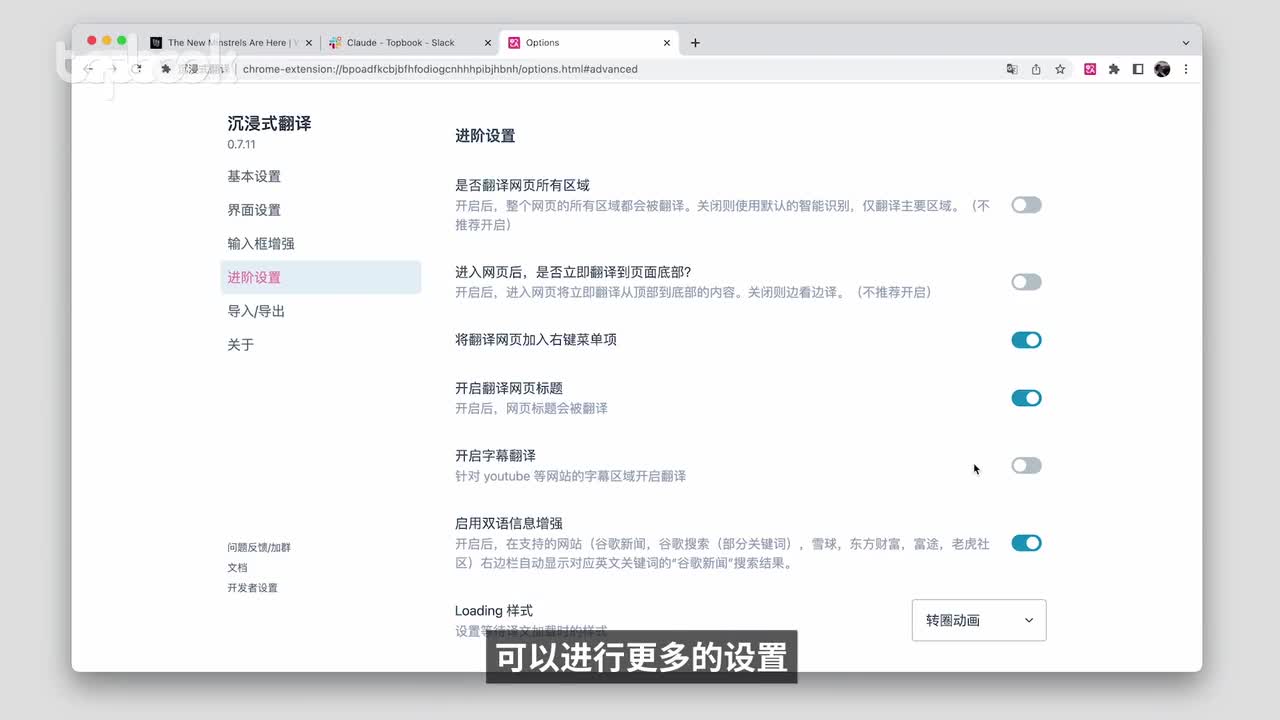Open the Extensions puzzle piece menu
The width and height of the screenshot is (1280, 720).
coord(1114,69)
